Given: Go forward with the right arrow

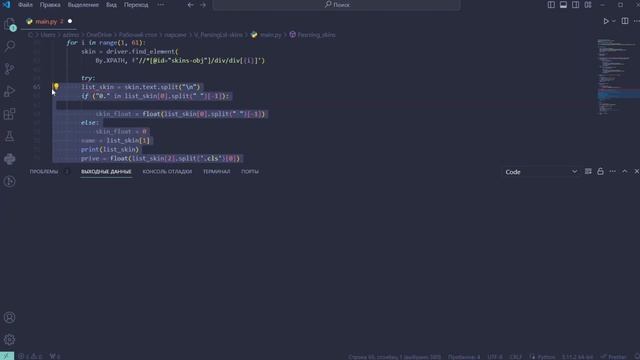Looking at the screenshot, I should coord(203,5).
